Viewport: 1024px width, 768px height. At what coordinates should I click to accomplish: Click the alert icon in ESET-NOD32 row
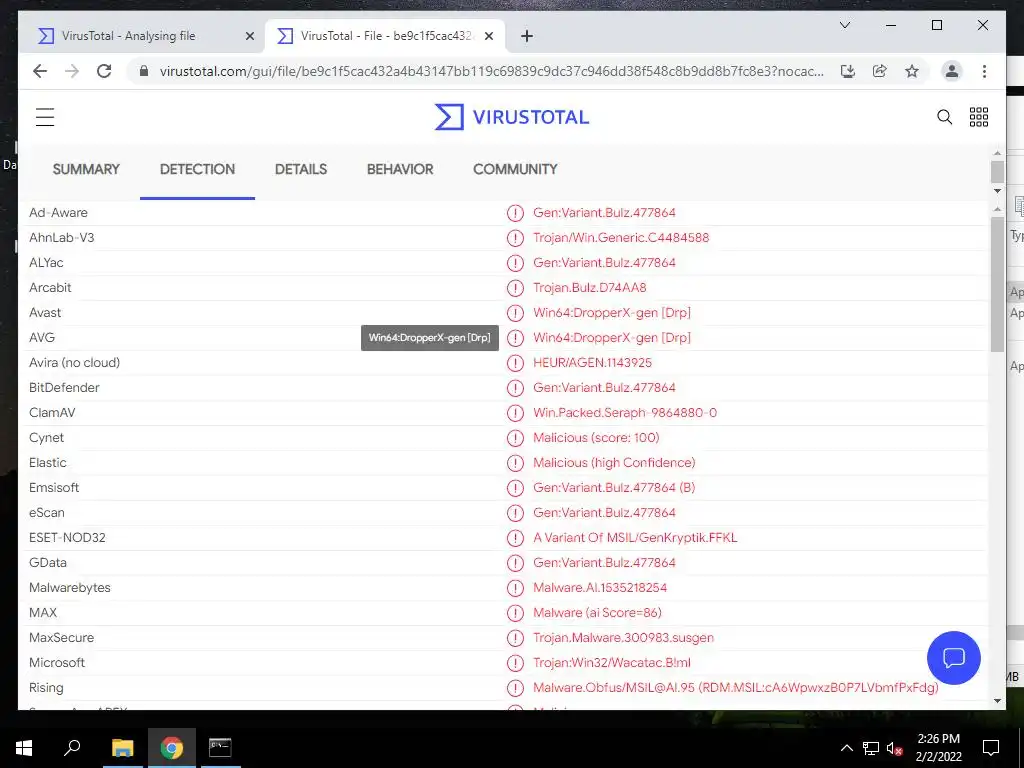[x=515, y=538]
